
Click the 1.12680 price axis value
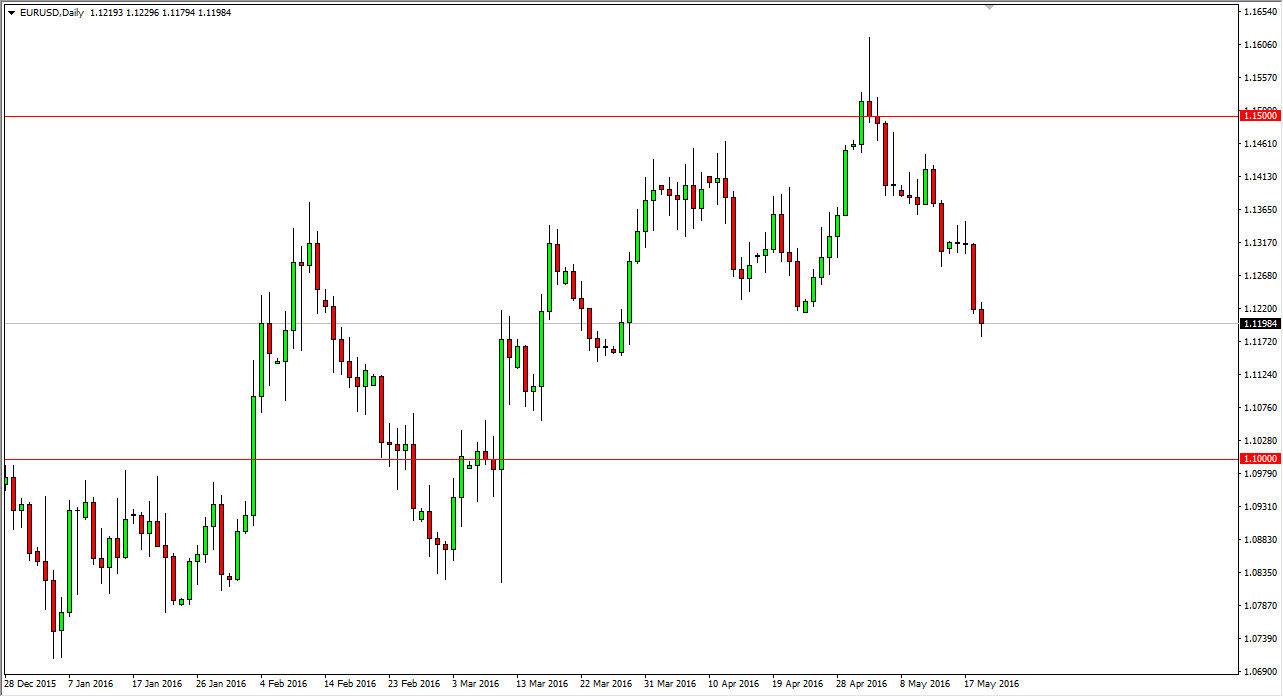(1260, 276)
